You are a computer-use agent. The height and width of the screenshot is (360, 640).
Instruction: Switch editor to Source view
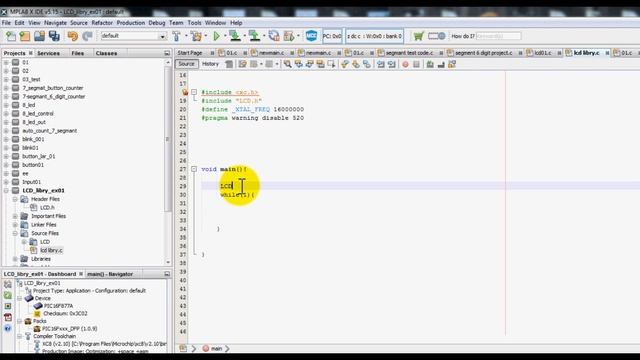[187, 64]
